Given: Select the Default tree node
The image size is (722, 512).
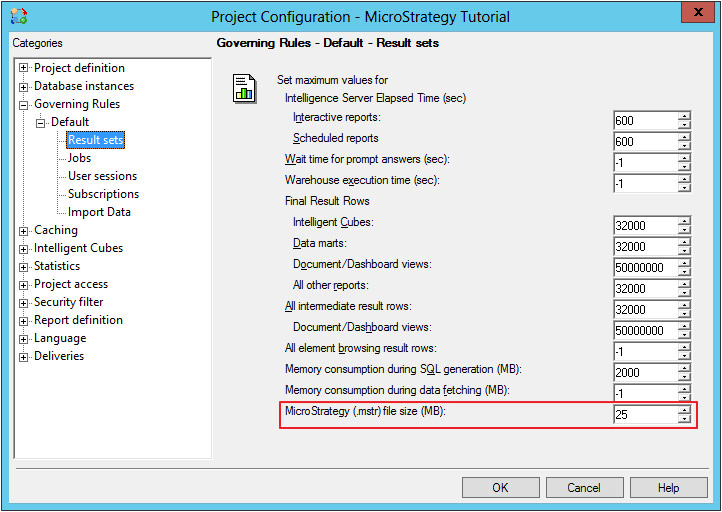Looking at the screenshot, I should 70,122.
